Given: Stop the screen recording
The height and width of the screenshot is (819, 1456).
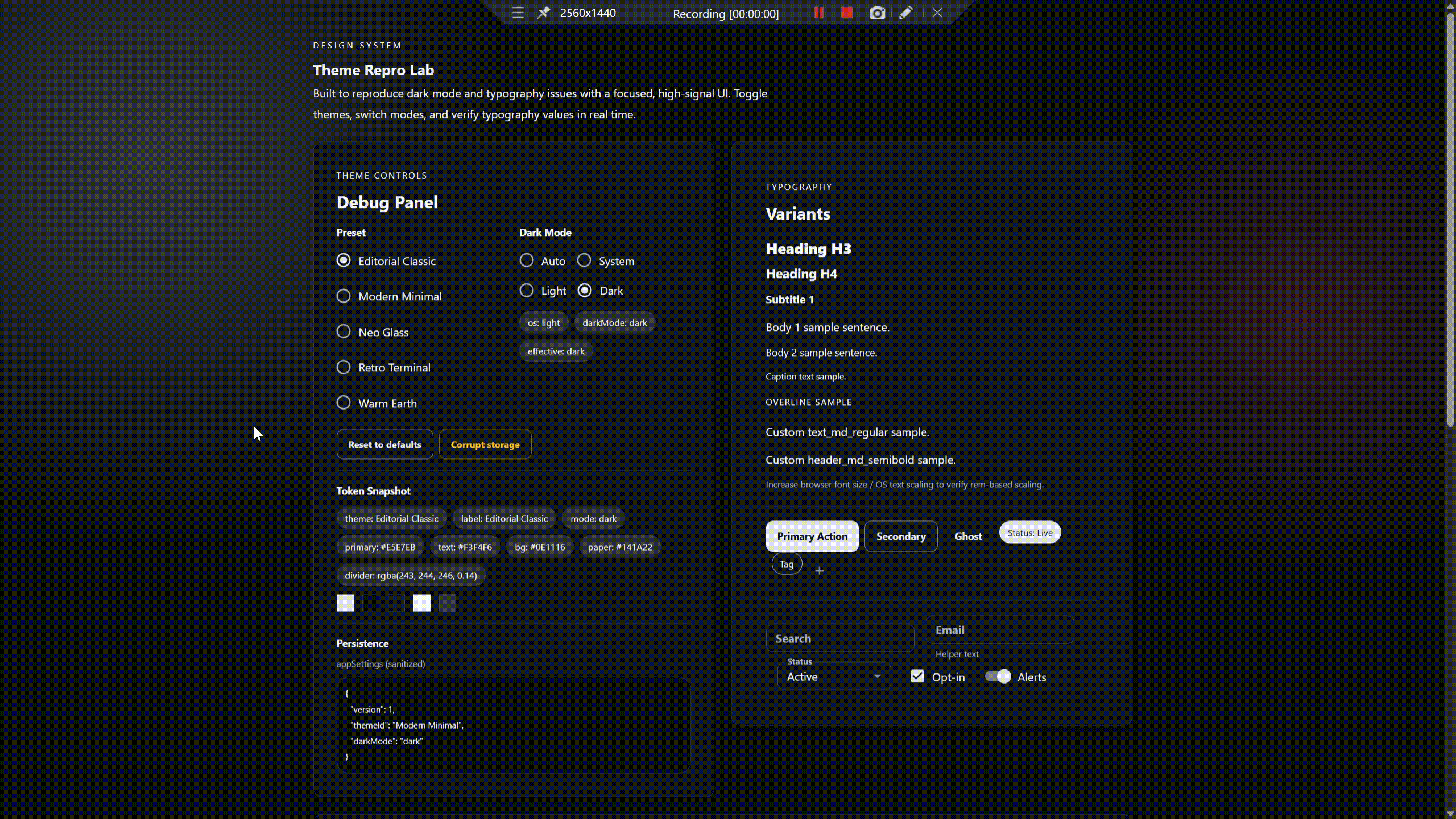Looking at the screenshot, I should pos(846,12).
